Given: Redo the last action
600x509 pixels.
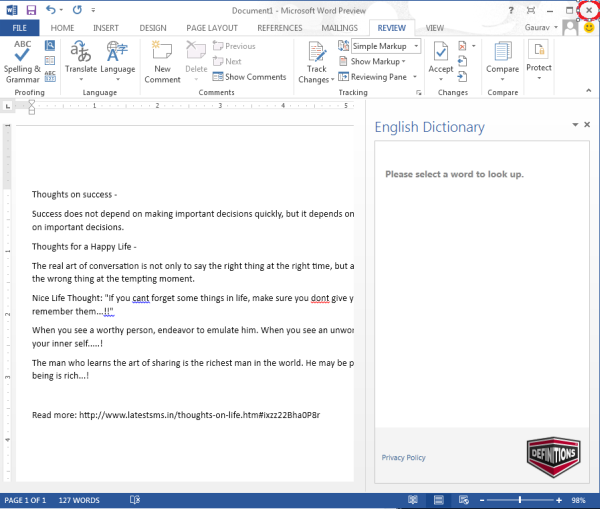Looking at the screenshot, I should [77, 10].
